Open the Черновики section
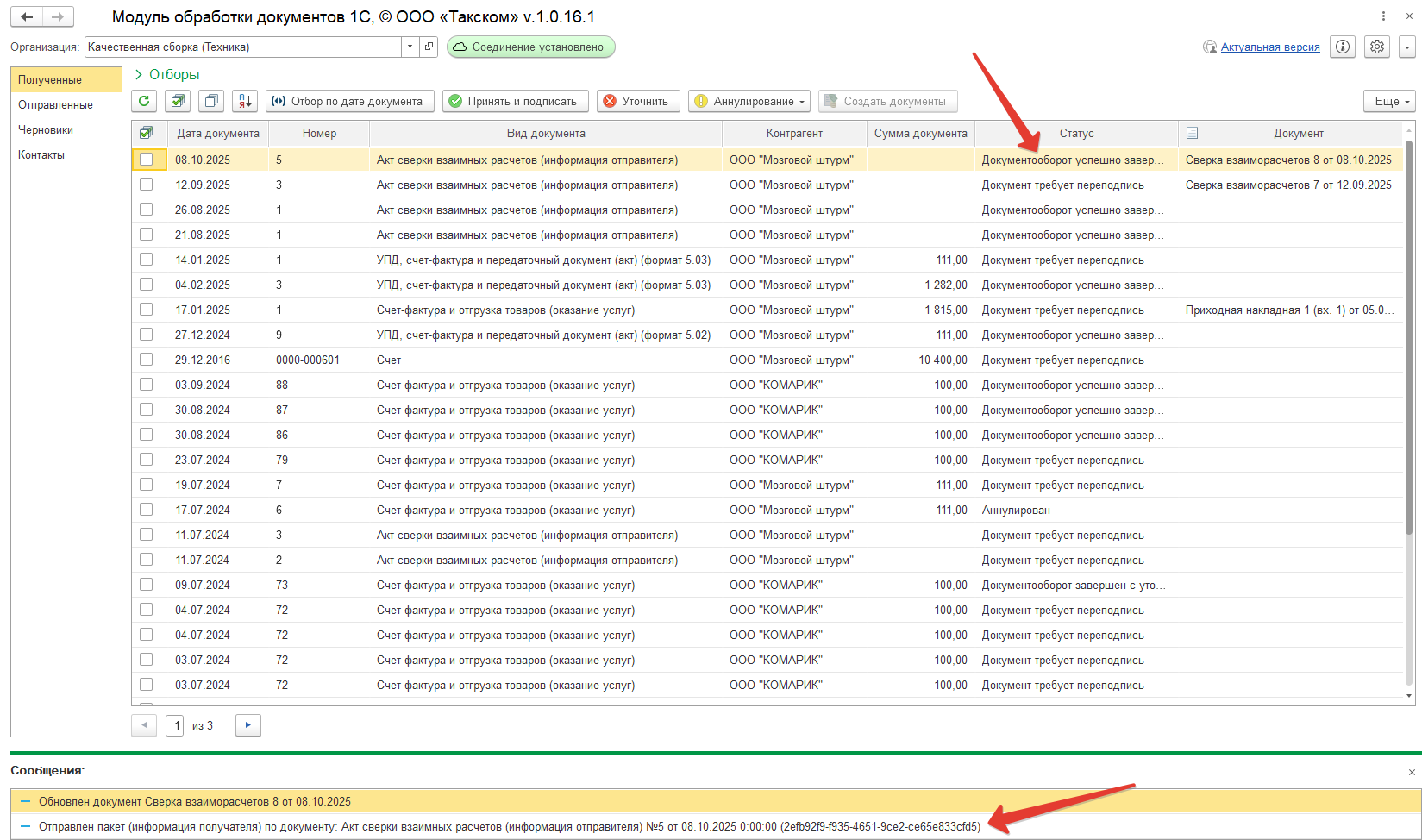 point(46,129)
